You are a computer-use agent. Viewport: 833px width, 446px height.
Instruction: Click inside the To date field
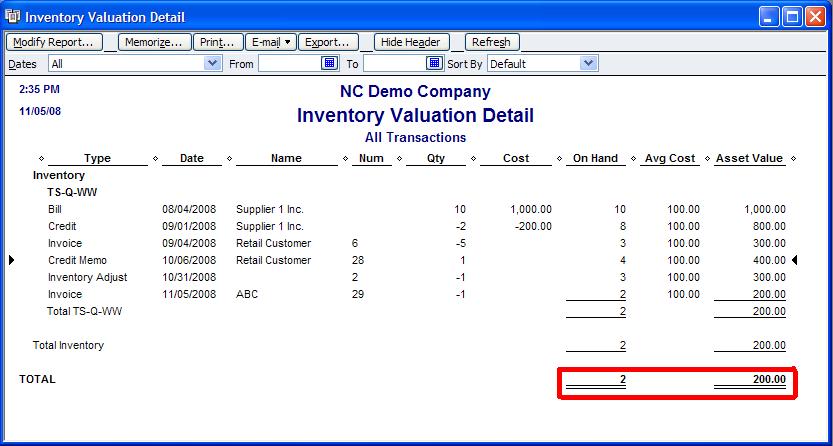tap(393, 63)
